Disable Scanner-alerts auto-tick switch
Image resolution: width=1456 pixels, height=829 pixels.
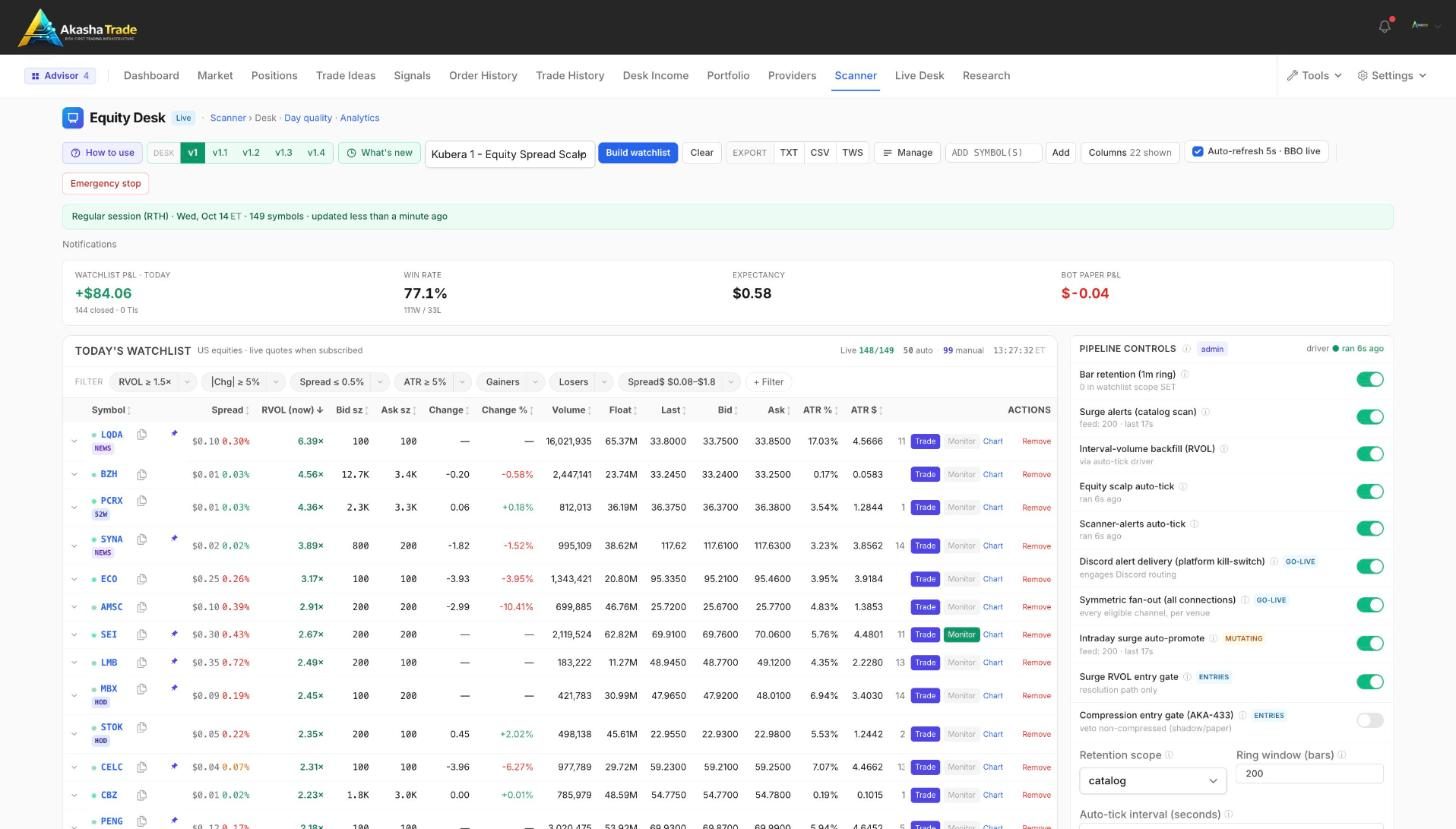click(x=1370, y=528)
